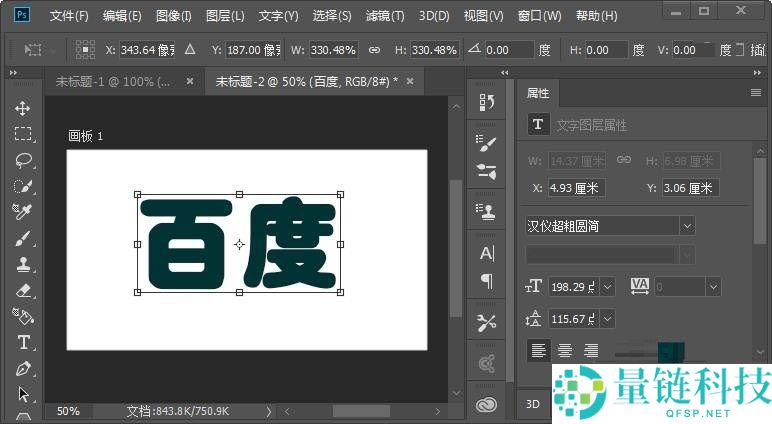The height and width of the screenshot is (424, 772).
Task: Choose the Eraser tool
Action: [22, 291]
